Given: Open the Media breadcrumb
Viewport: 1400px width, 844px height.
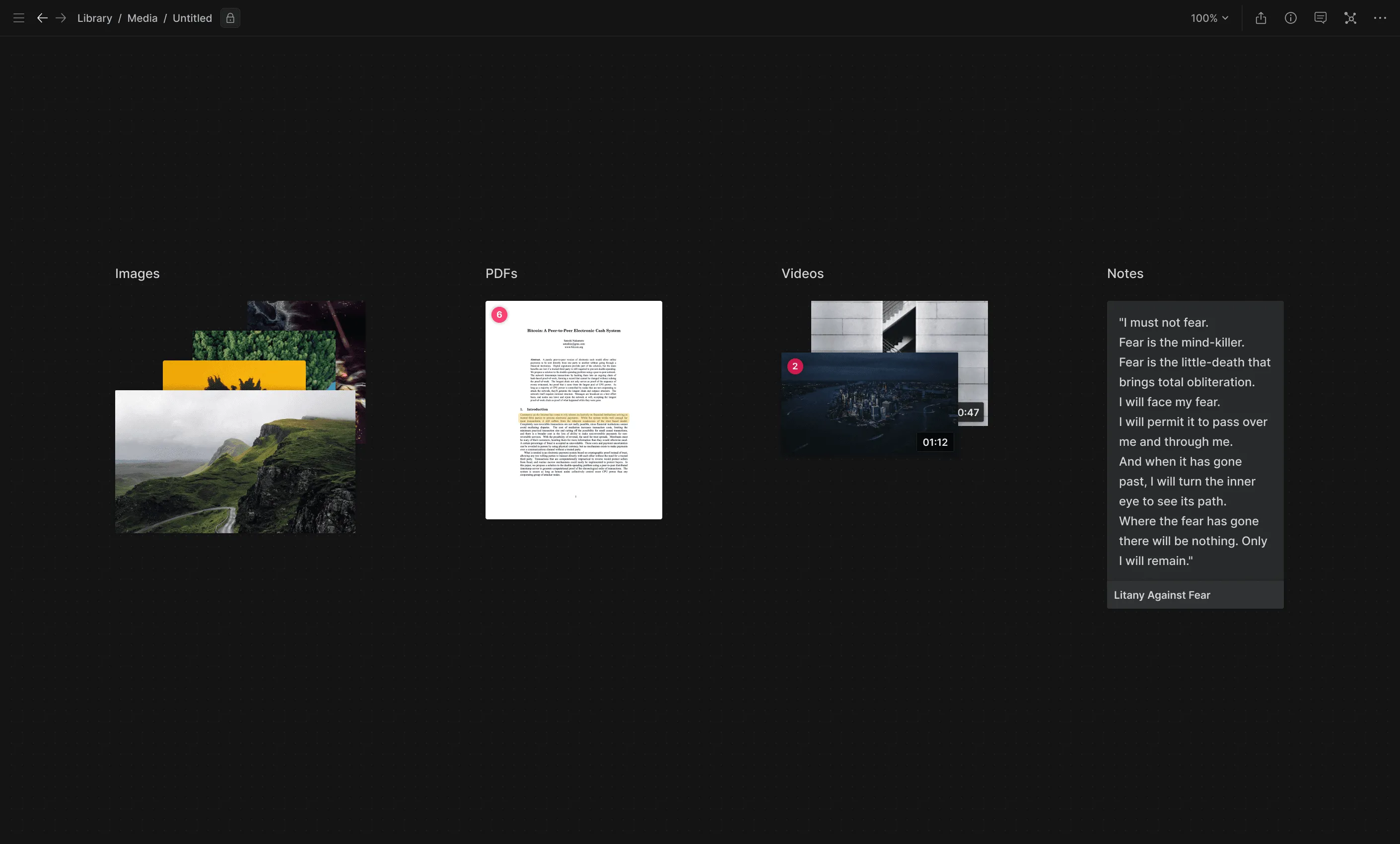Looking at the screenshot, I should point(142,18).
